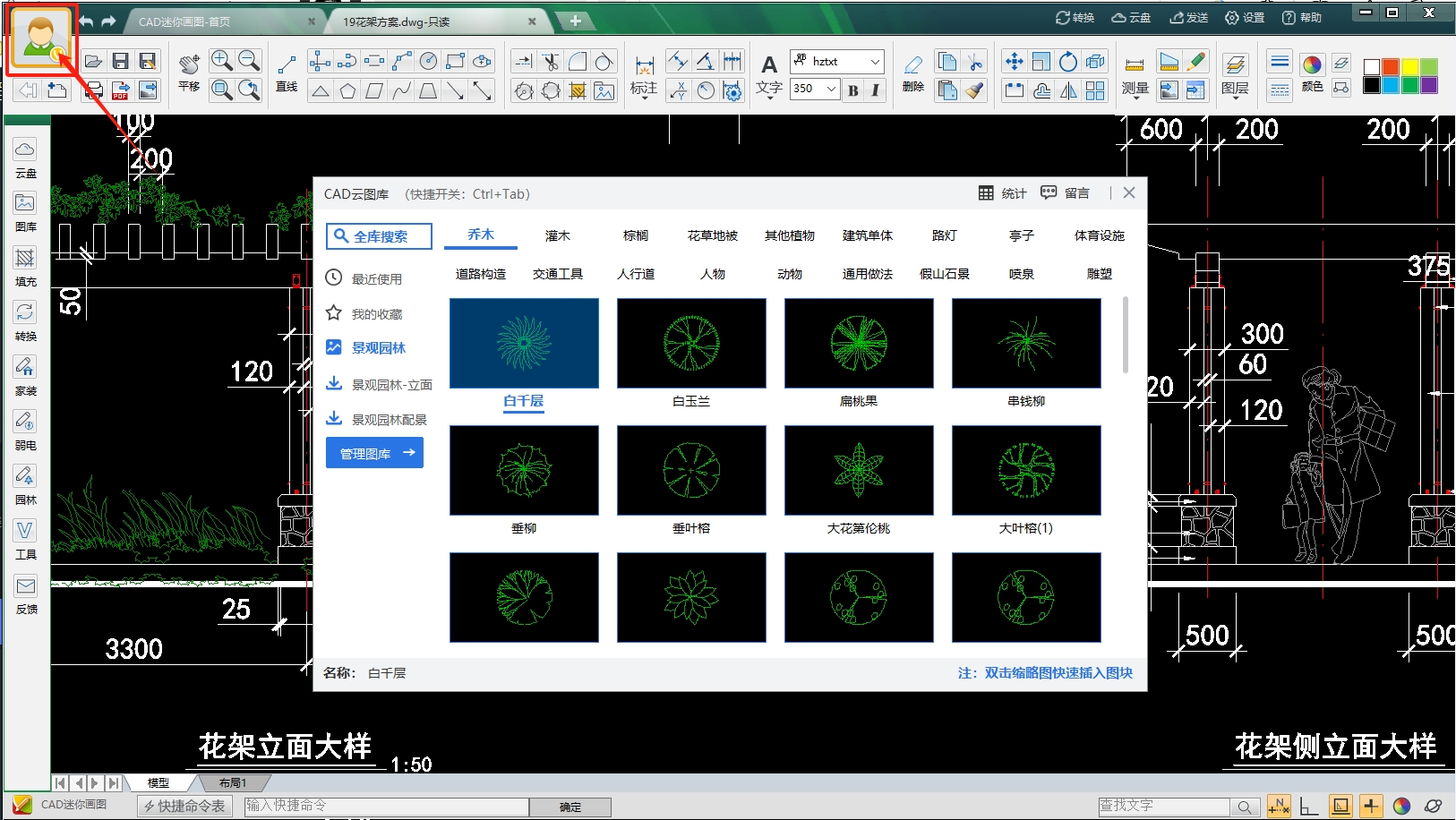This screenshot has width=1456, height=820.
Task: Click the print icon in toolbar
Action: click(93, 90)
